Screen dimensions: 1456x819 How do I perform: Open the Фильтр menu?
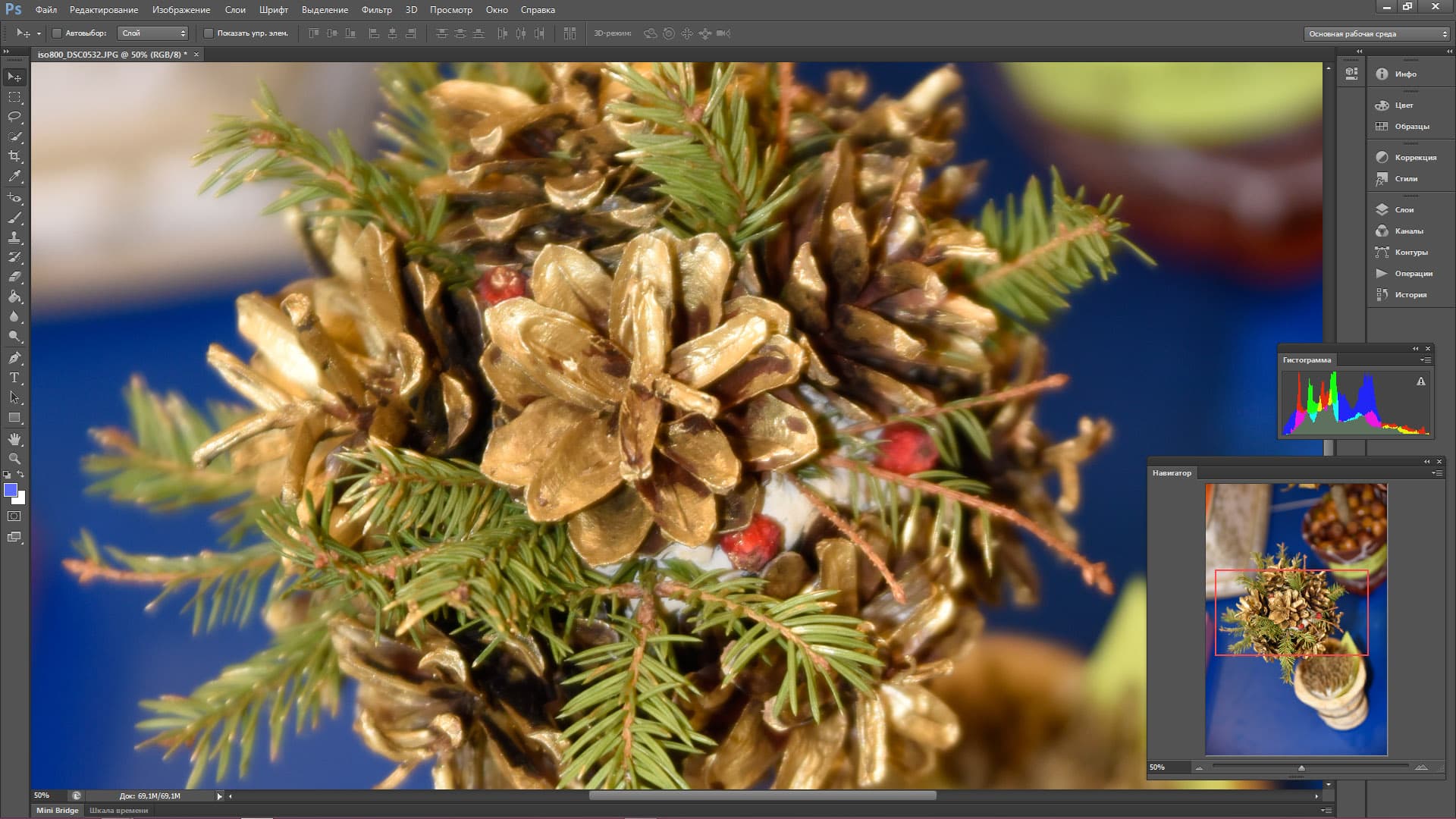[376, 10]
